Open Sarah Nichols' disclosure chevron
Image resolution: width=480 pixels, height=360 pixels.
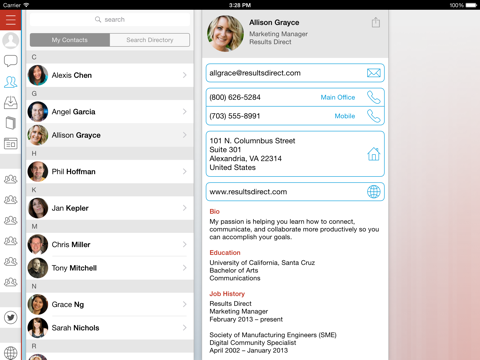click(x=184, y=328)
